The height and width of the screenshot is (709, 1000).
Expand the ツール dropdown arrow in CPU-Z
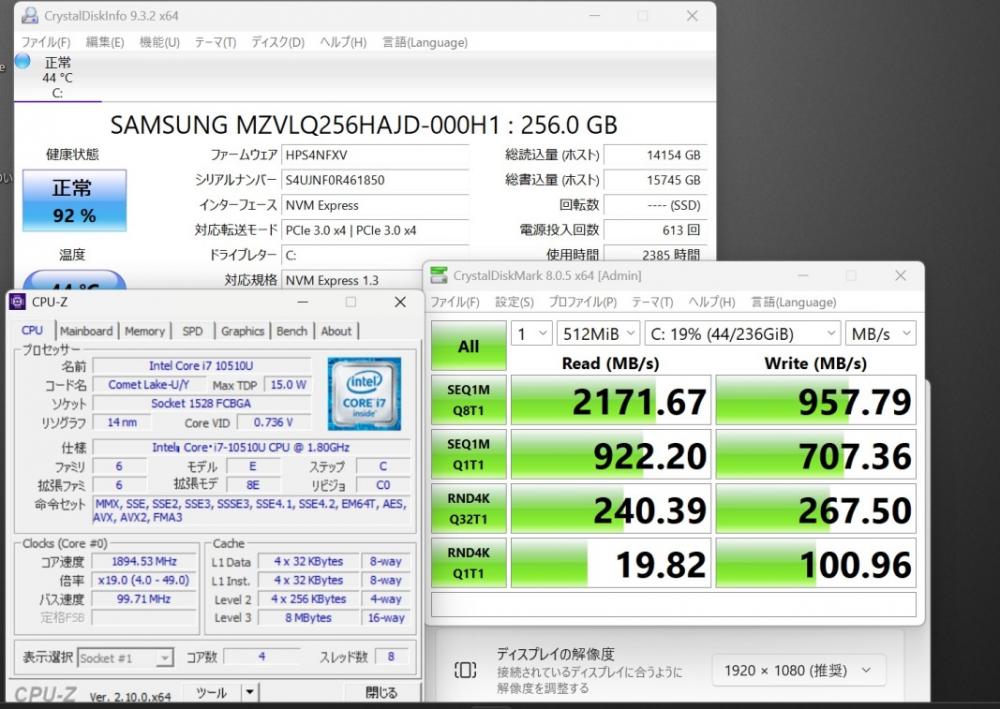tap(250, 692)
